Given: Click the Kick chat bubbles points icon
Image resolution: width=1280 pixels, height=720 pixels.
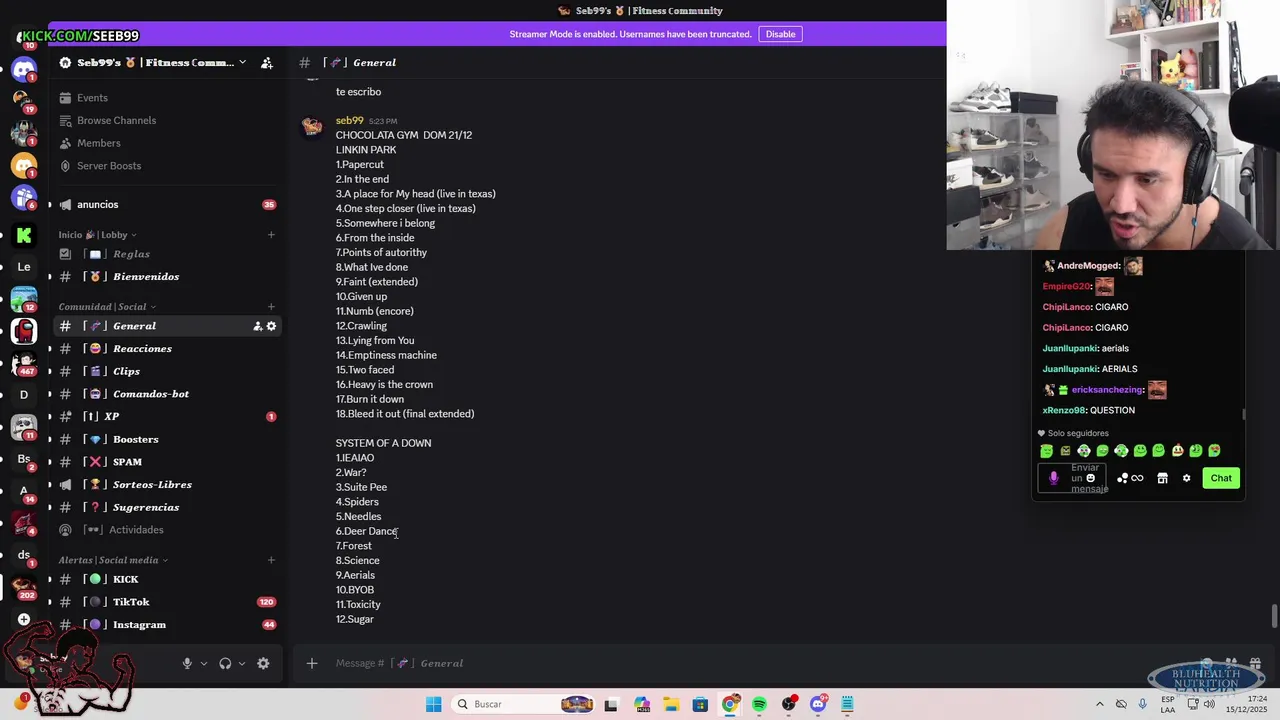Looking at the screenshot, I should (x=1122, y=478).
